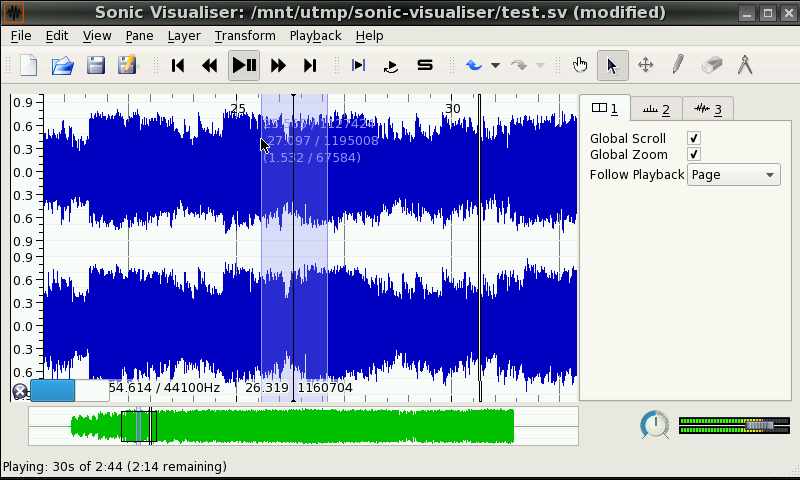
Task: Toggle Play/Pause playback button
Action: [x=244, y=66]
